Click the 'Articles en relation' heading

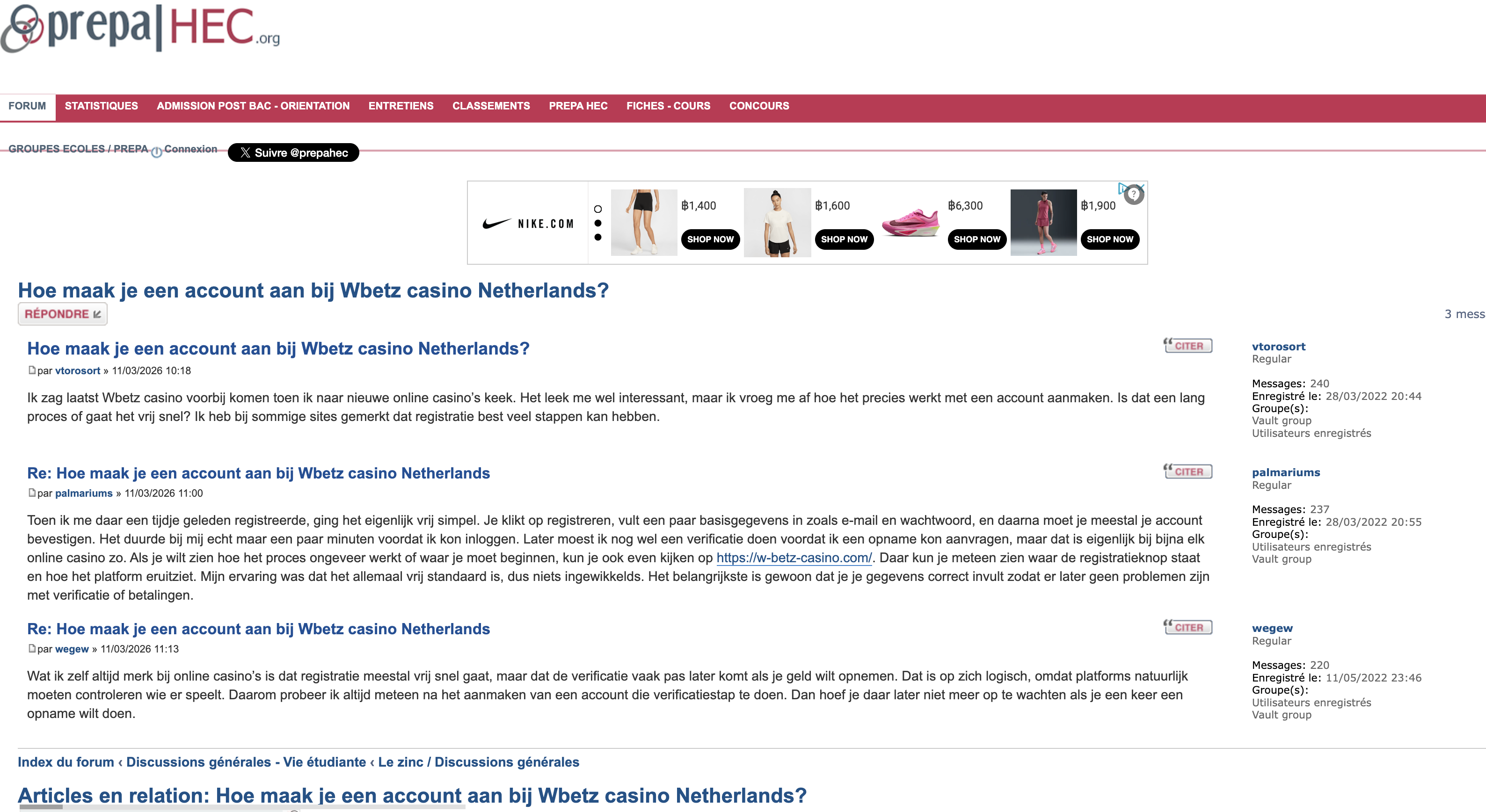pyautogui.click(x=413, y=795)
